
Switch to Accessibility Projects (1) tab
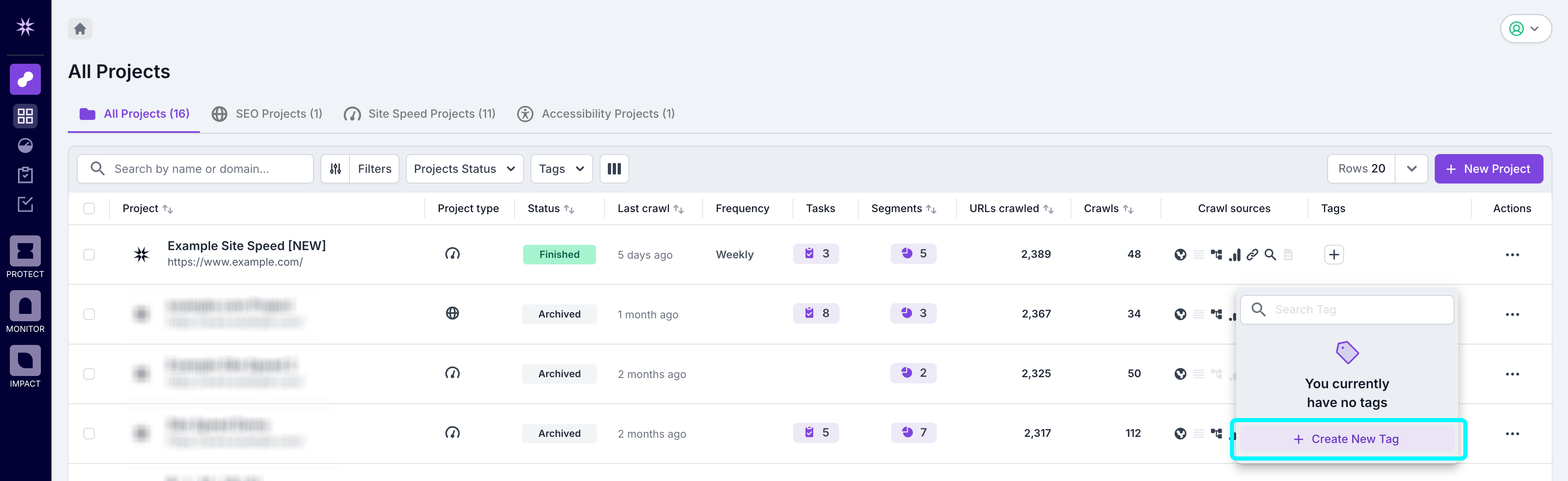pos(596,114)
